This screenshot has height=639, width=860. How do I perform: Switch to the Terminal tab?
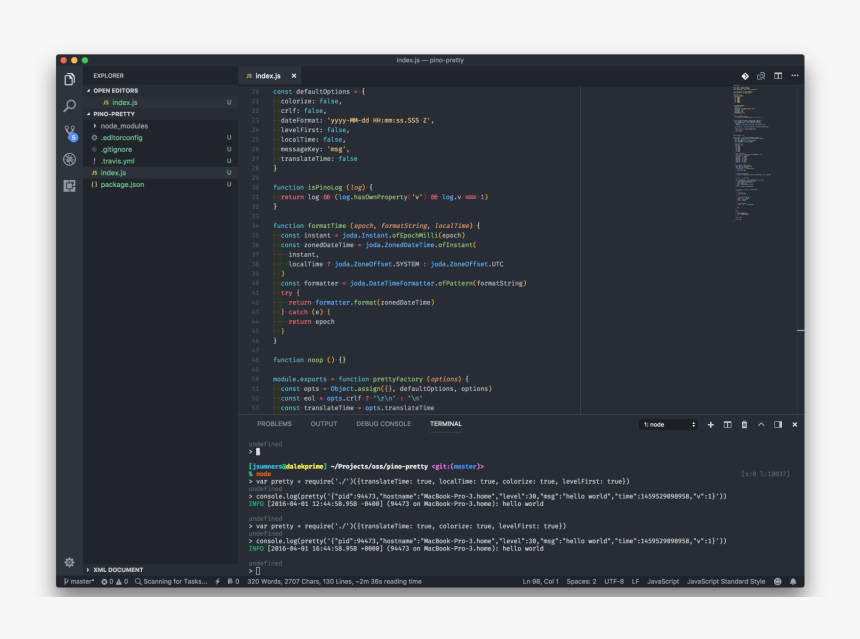point(445,424)
